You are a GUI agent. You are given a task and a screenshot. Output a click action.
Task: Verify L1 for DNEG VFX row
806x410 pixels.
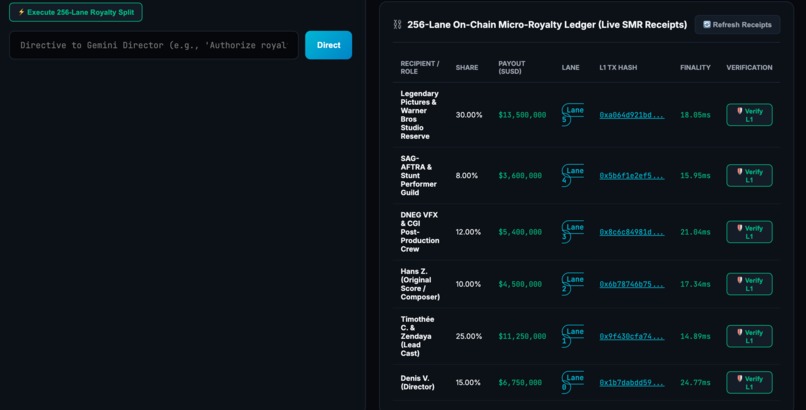[749, 232]
